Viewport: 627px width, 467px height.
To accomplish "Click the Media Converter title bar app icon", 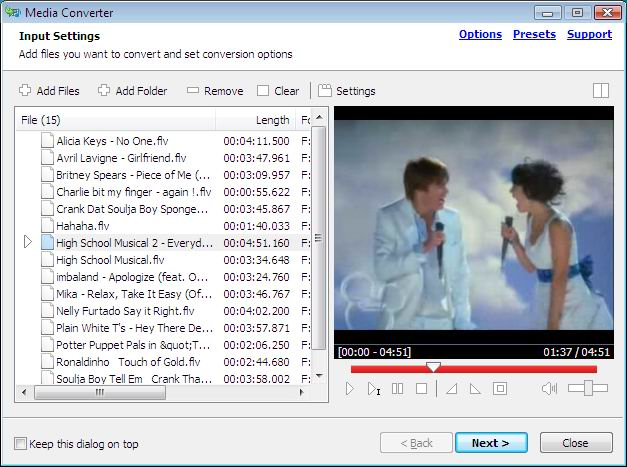I will 12,12.
